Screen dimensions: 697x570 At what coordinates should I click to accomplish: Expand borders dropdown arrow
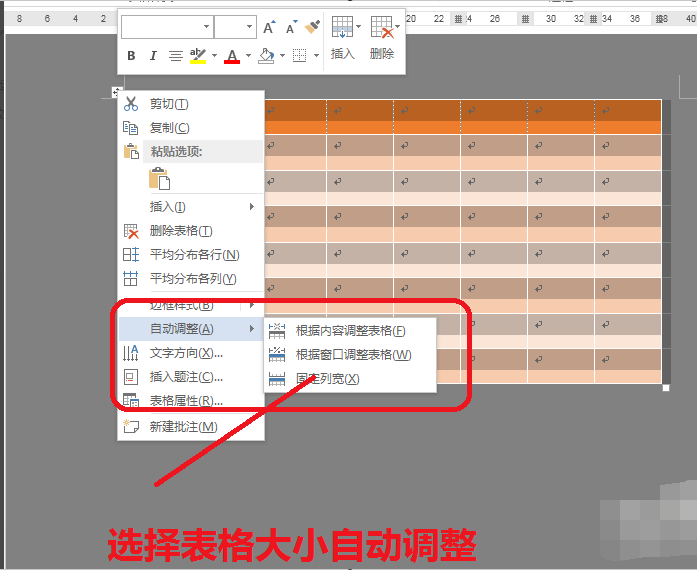point(316,56)
